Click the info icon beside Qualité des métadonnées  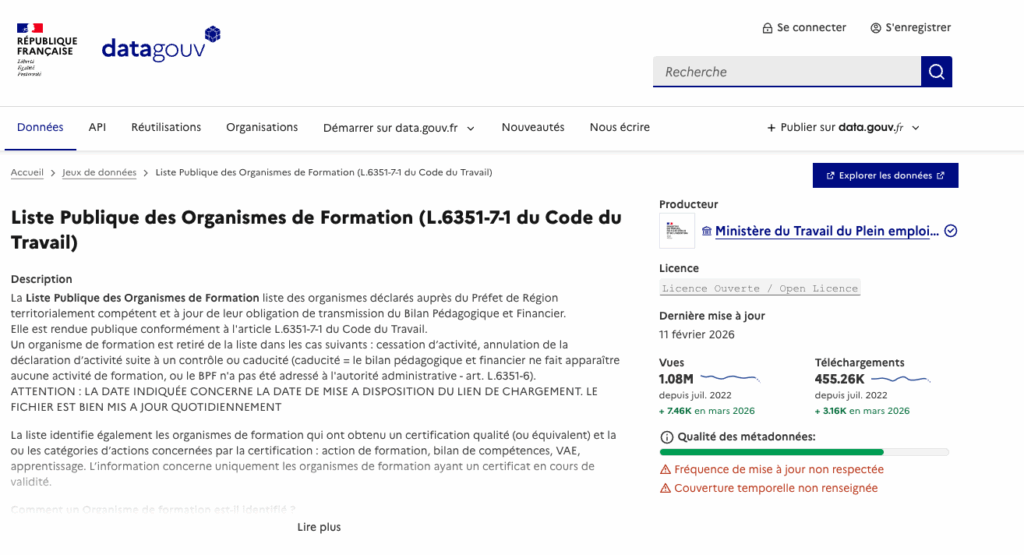(667, 437)
